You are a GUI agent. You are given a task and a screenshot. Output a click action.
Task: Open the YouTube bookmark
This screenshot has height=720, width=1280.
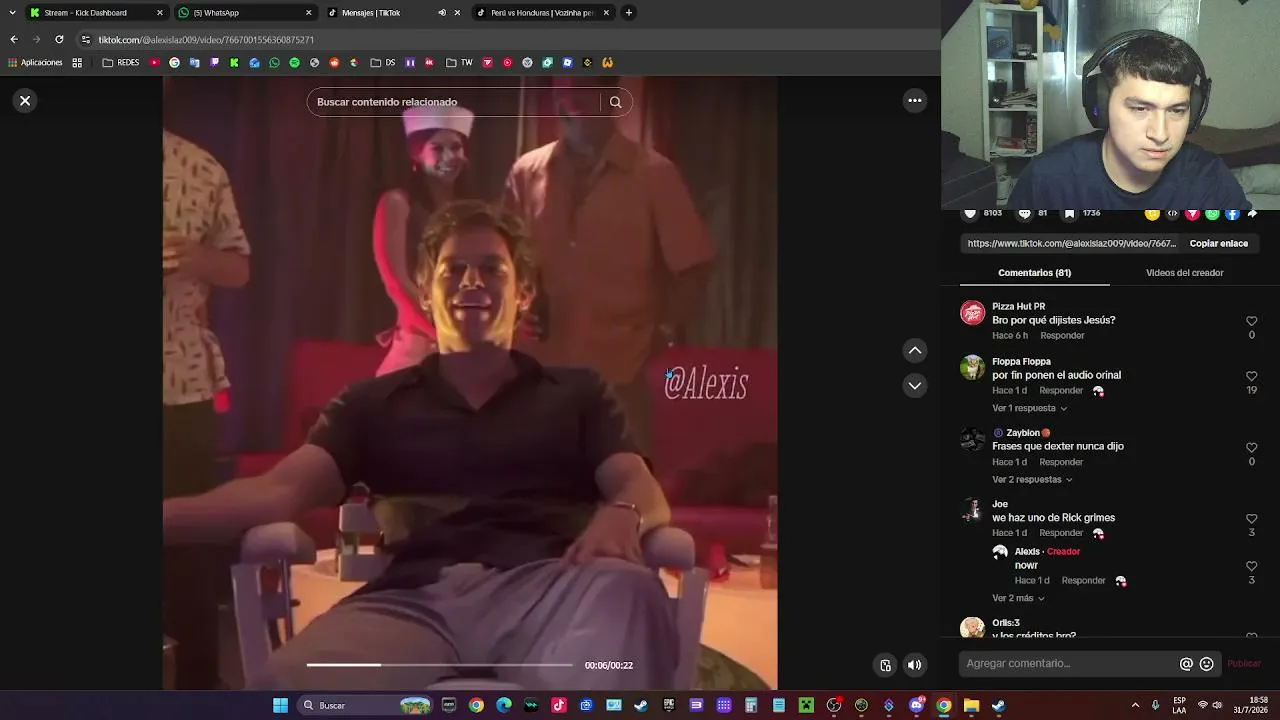(x=154, y=63)
